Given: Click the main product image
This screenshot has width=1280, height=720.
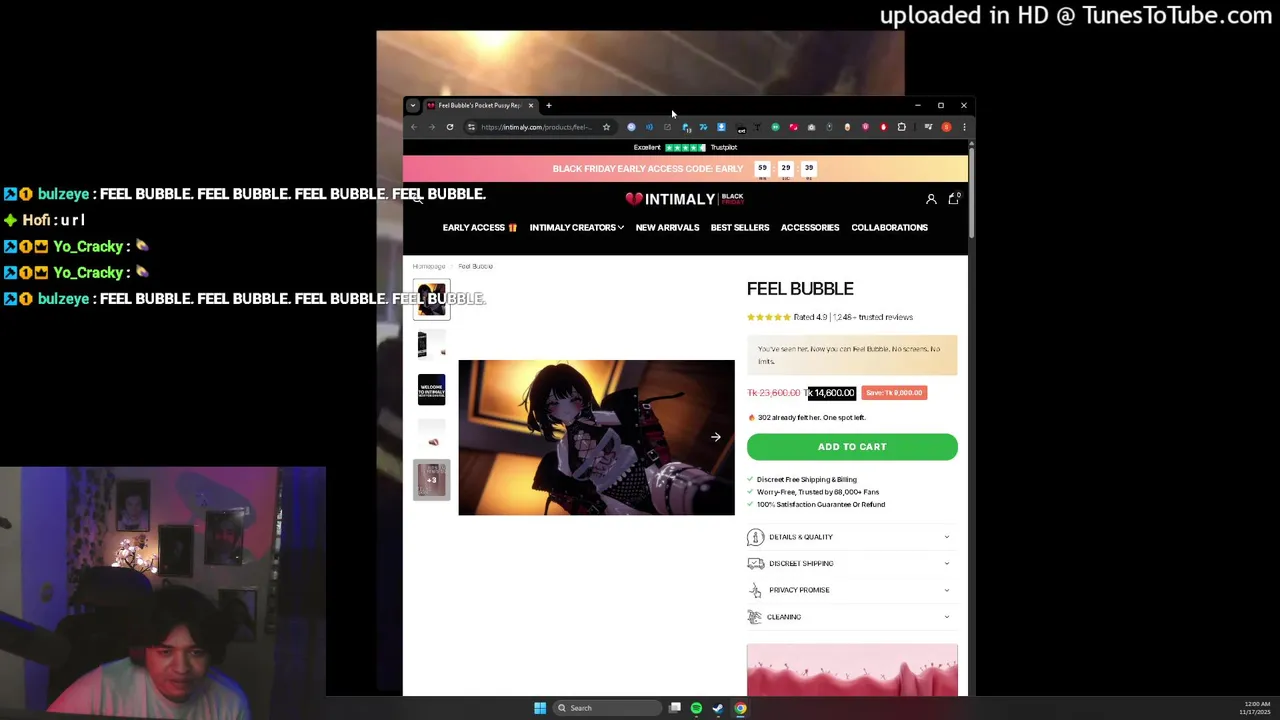Looking at the screenshot, I should click(x=596, y=437).
